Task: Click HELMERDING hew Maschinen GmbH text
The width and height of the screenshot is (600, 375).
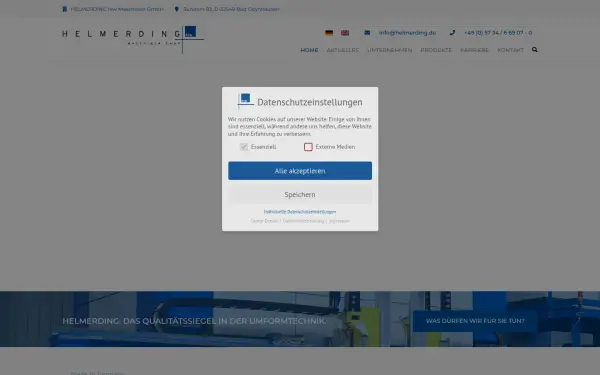Action: tap(117, 9)
